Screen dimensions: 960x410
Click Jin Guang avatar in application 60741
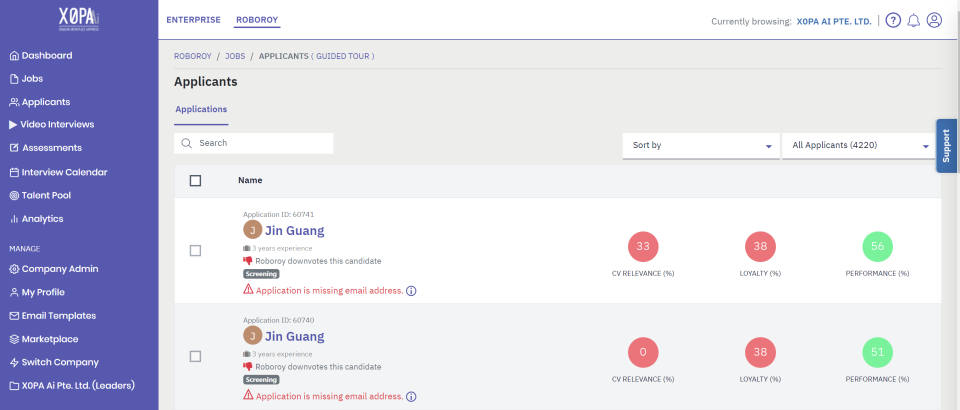tap(252, 231)
